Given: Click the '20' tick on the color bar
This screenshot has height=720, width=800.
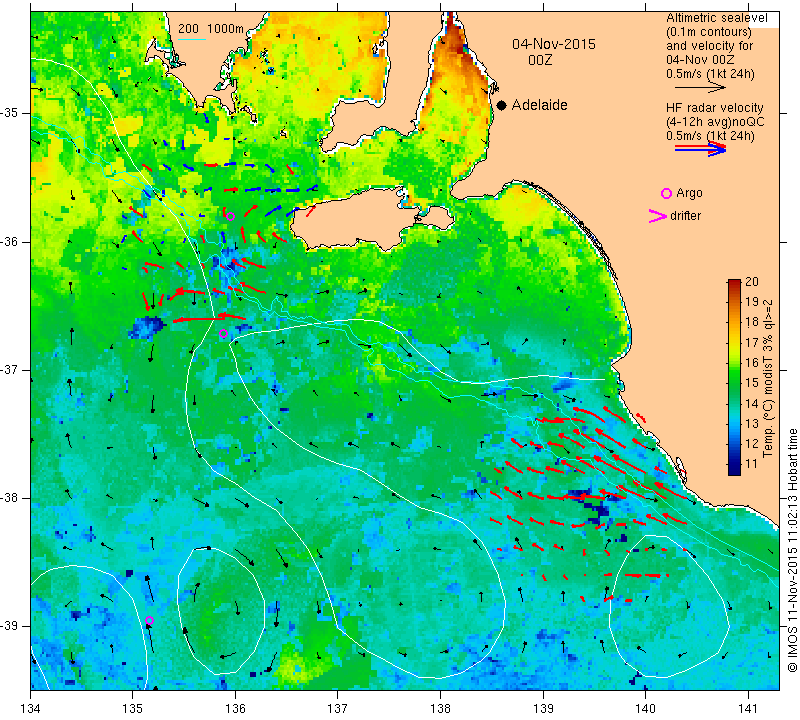Looking at the screenshot, I should click(752, 282).
